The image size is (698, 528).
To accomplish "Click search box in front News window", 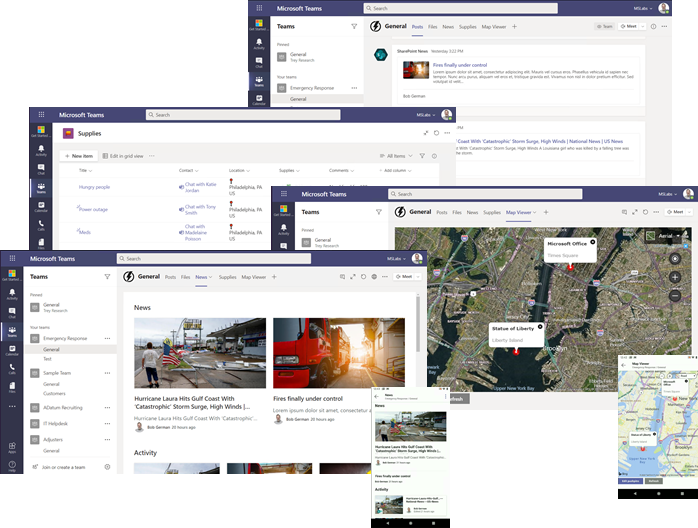I will coord(214,259).
